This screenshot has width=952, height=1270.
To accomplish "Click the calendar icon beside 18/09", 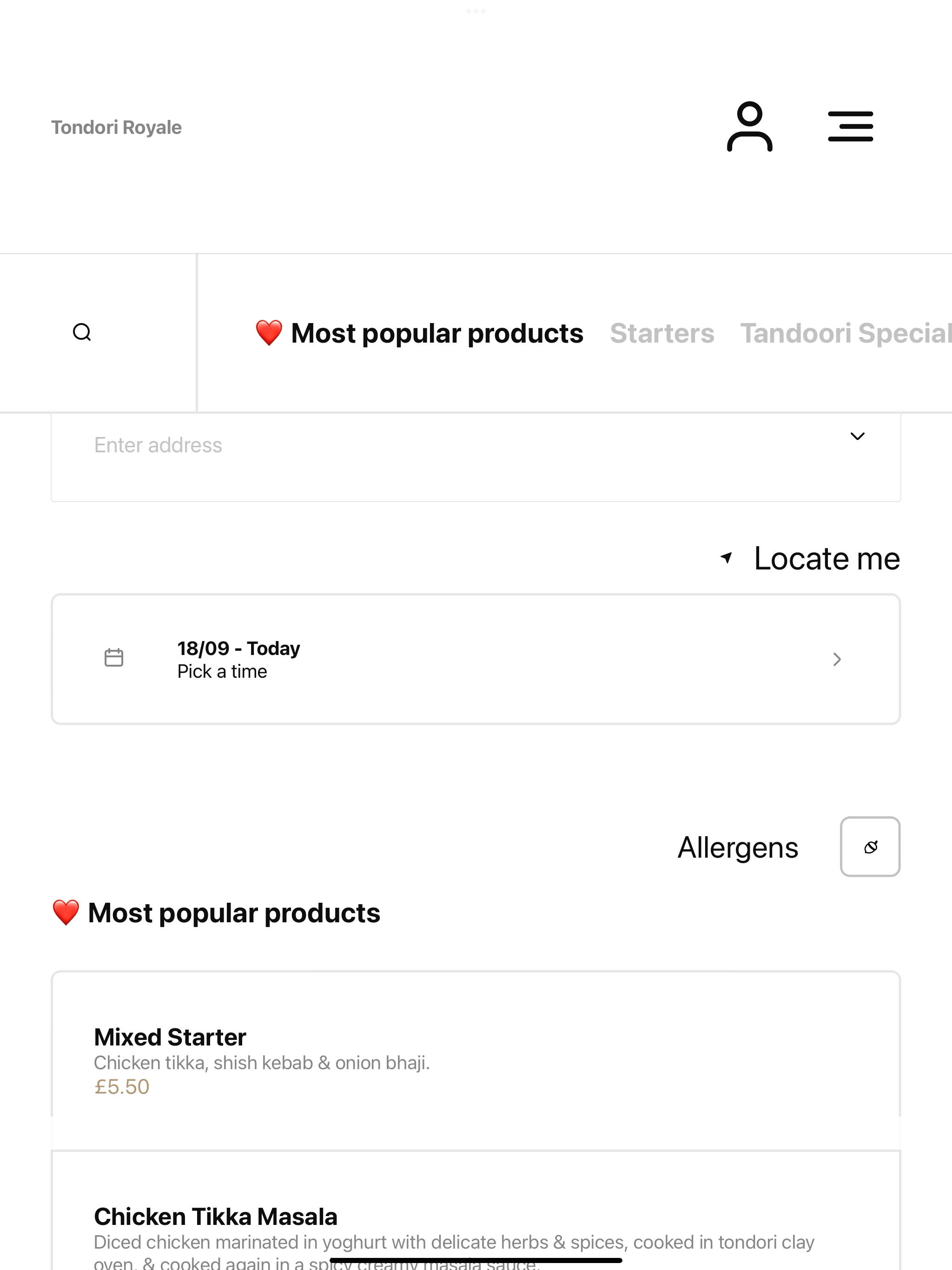I will coord(114,657).
